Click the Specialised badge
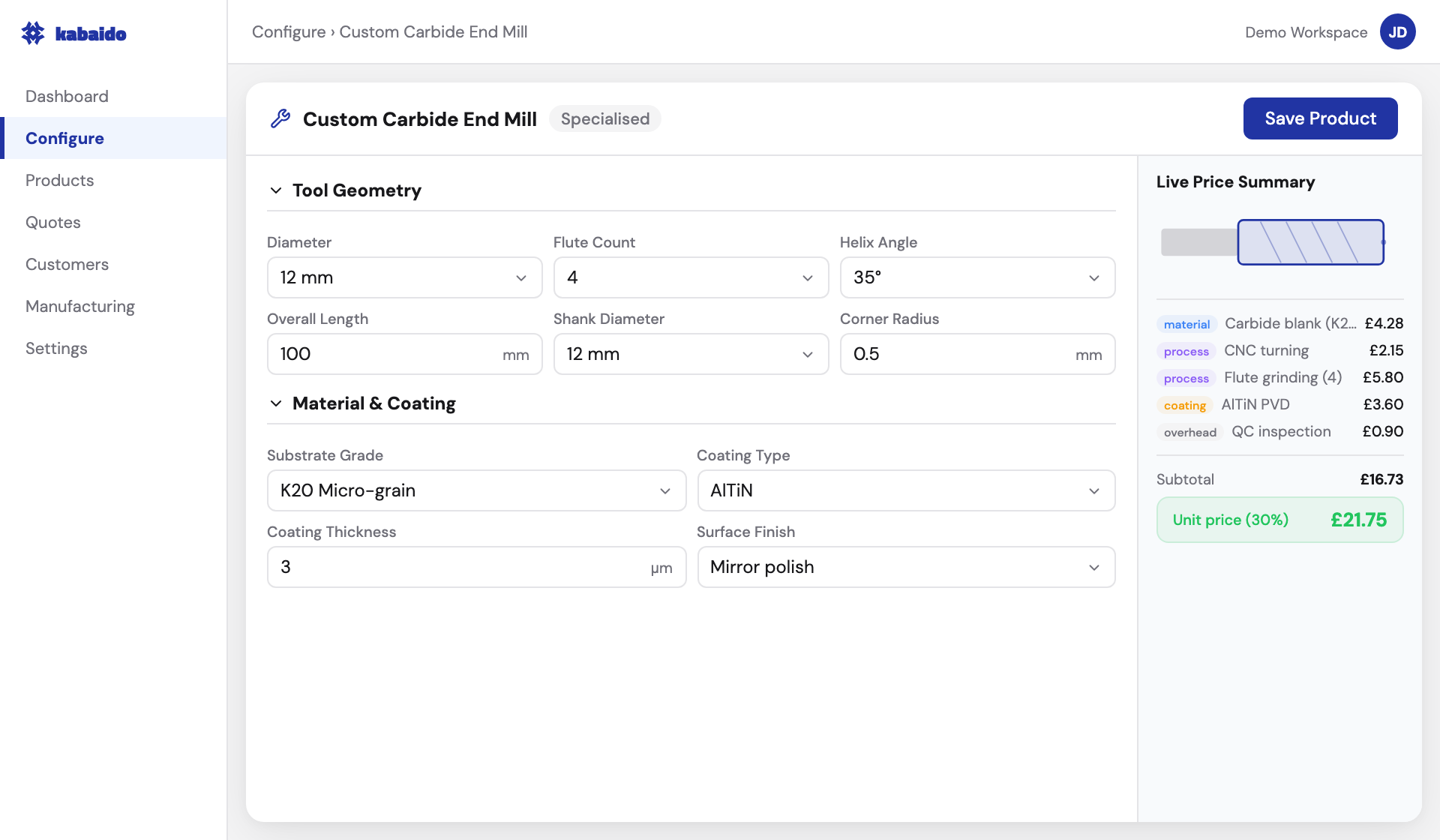Screen dimensions: 1440x840 pyautogui.click(x=604, y=118)
